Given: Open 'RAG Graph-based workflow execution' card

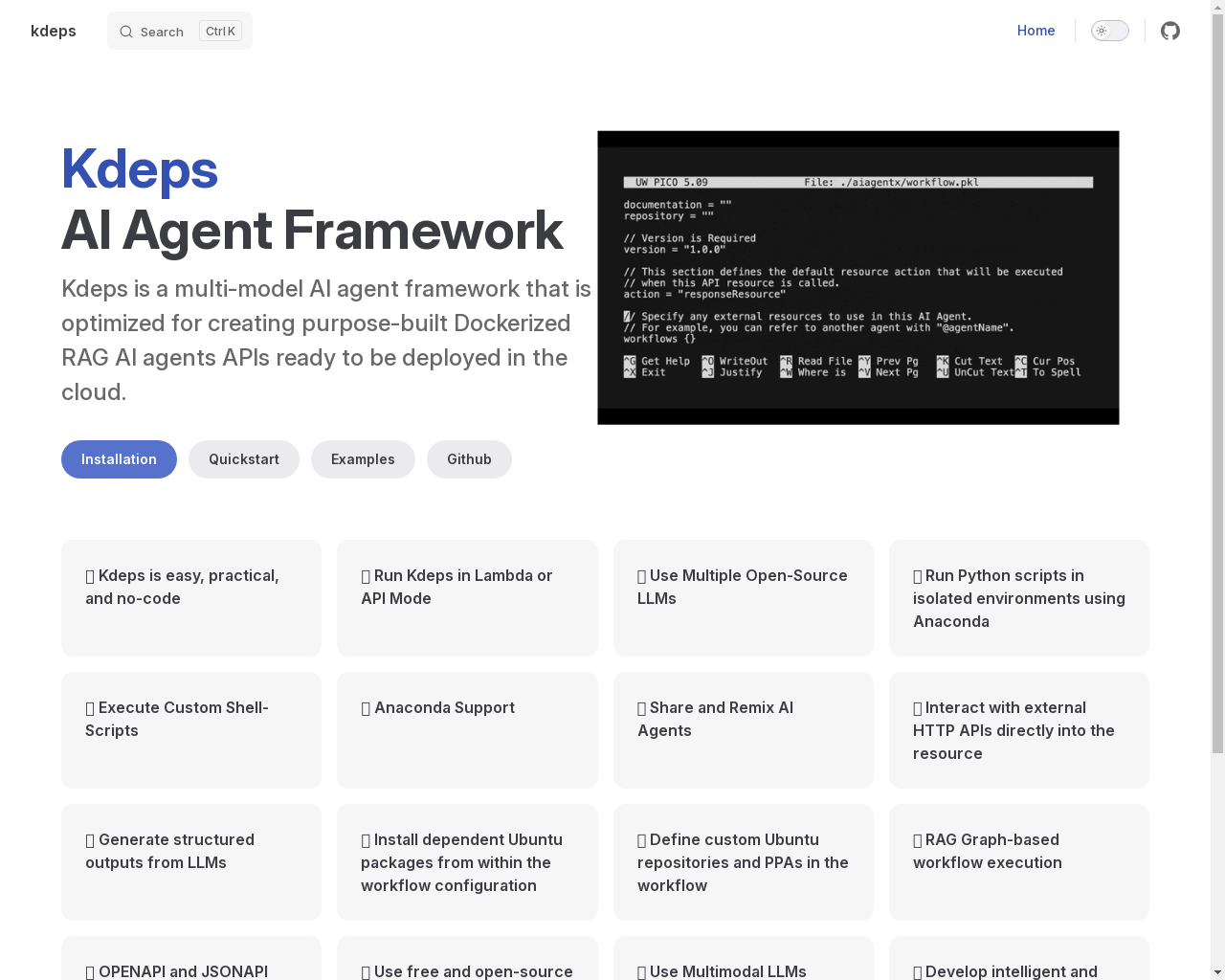Looking at the screenshot, I should pos(1019,862).
